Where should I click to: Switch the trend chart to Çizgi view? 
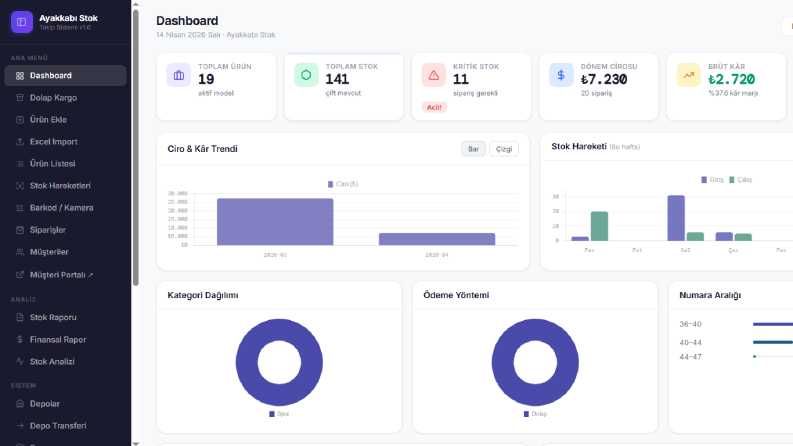coord(504,149)
